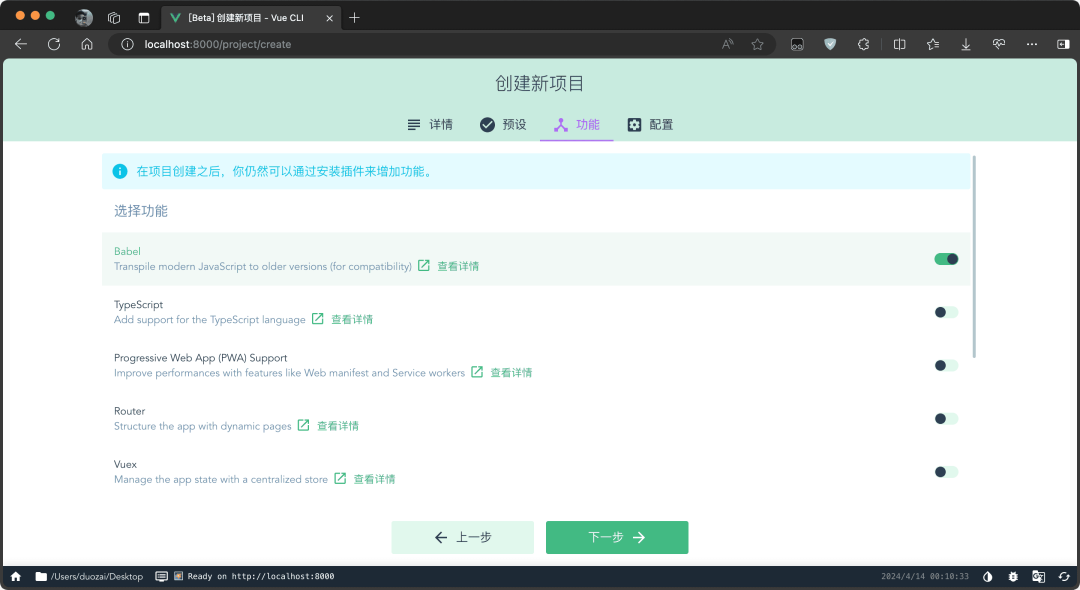Screen dimensions: 1080x590
Task: Switch to the 预设 tab
Action: (503, 125)
